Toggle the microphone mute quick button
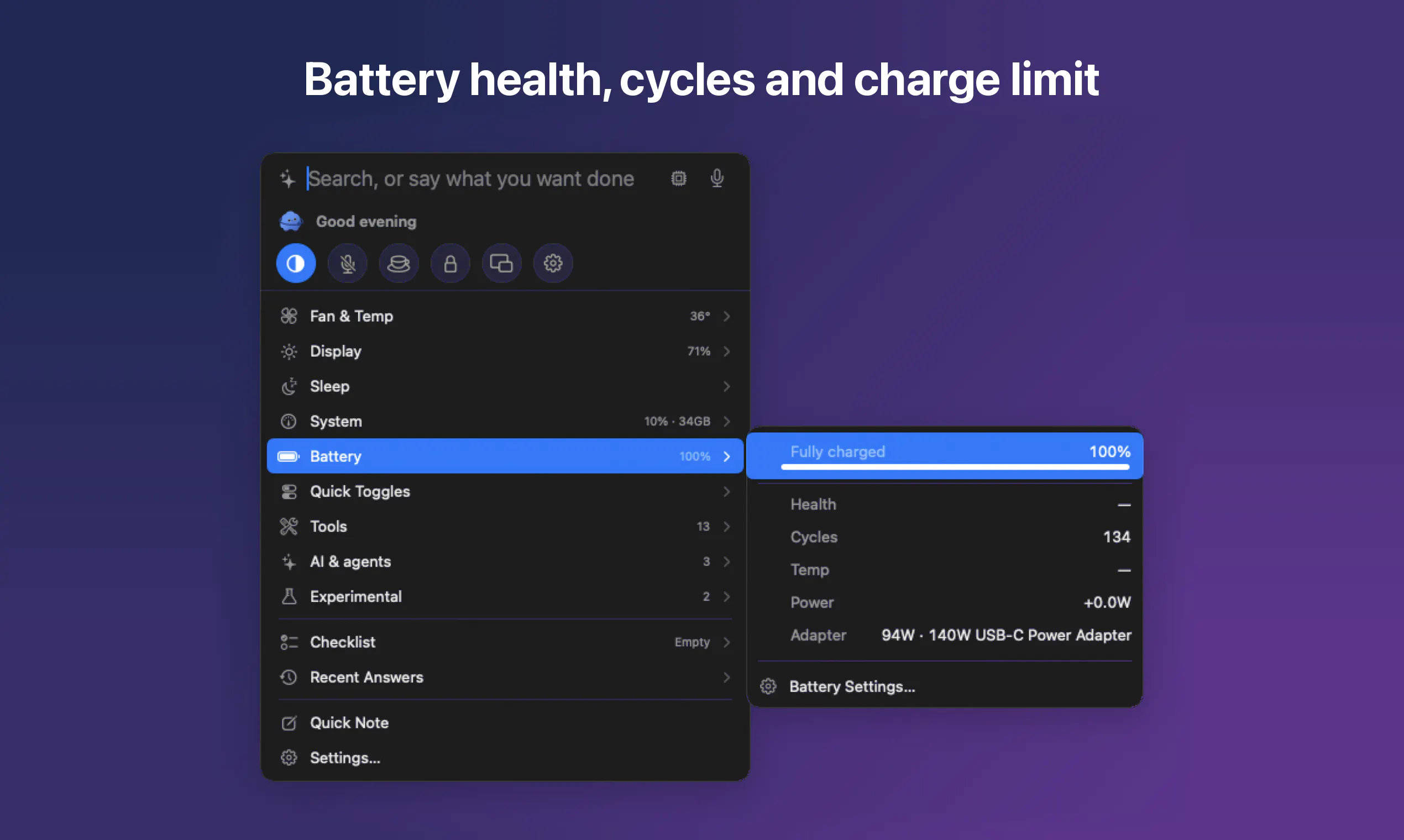Screen dimensions: 1404x840 (348, 263)
